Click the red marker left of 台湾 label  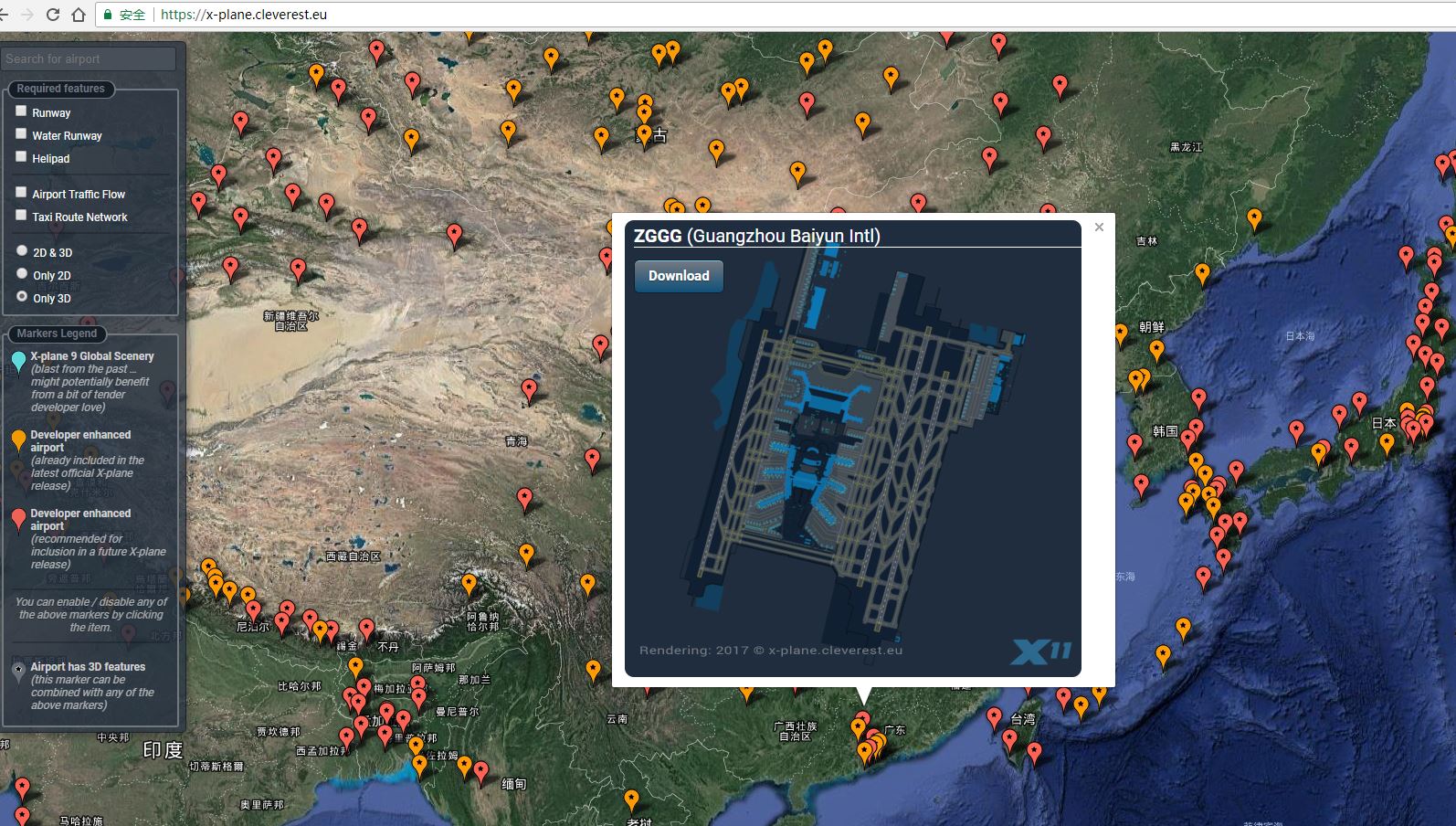click(995, 718)
